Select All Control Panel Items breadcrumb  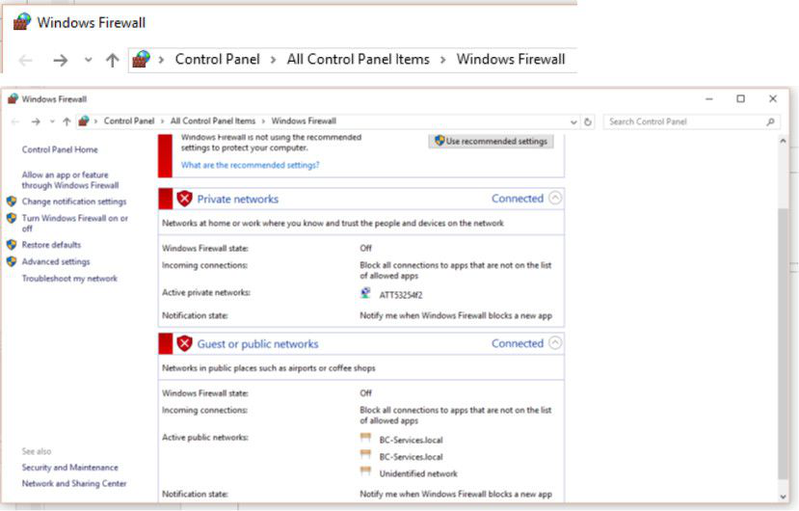[212, 122]
